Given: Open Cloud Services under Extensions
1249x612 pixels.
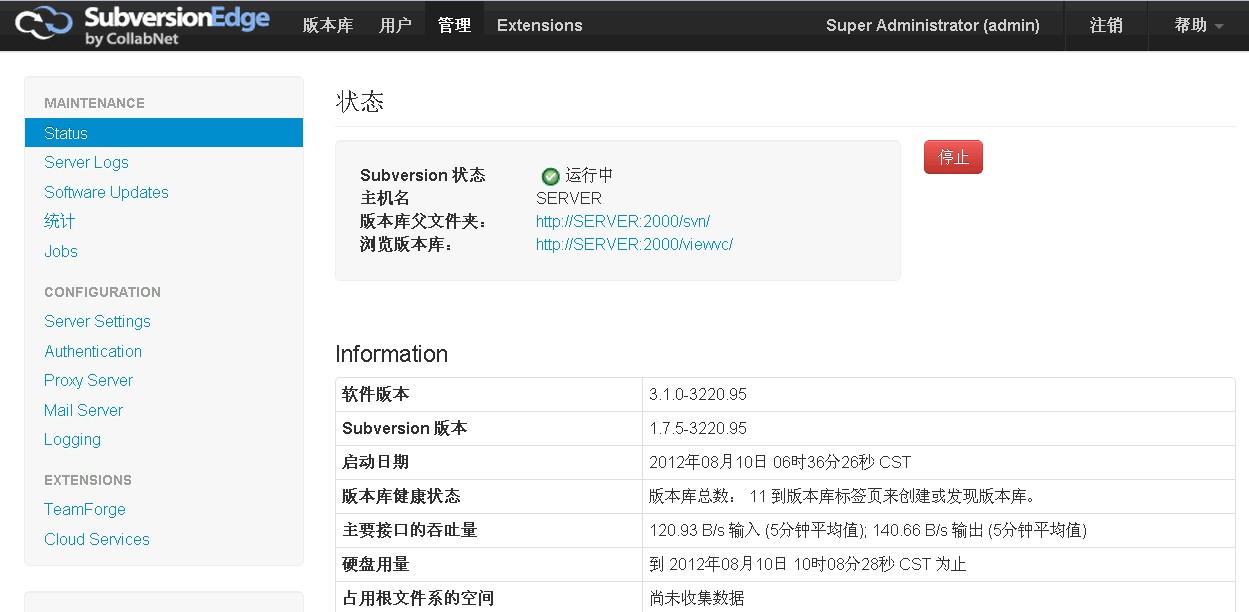Looking at the screenshot, I should 97,539.
